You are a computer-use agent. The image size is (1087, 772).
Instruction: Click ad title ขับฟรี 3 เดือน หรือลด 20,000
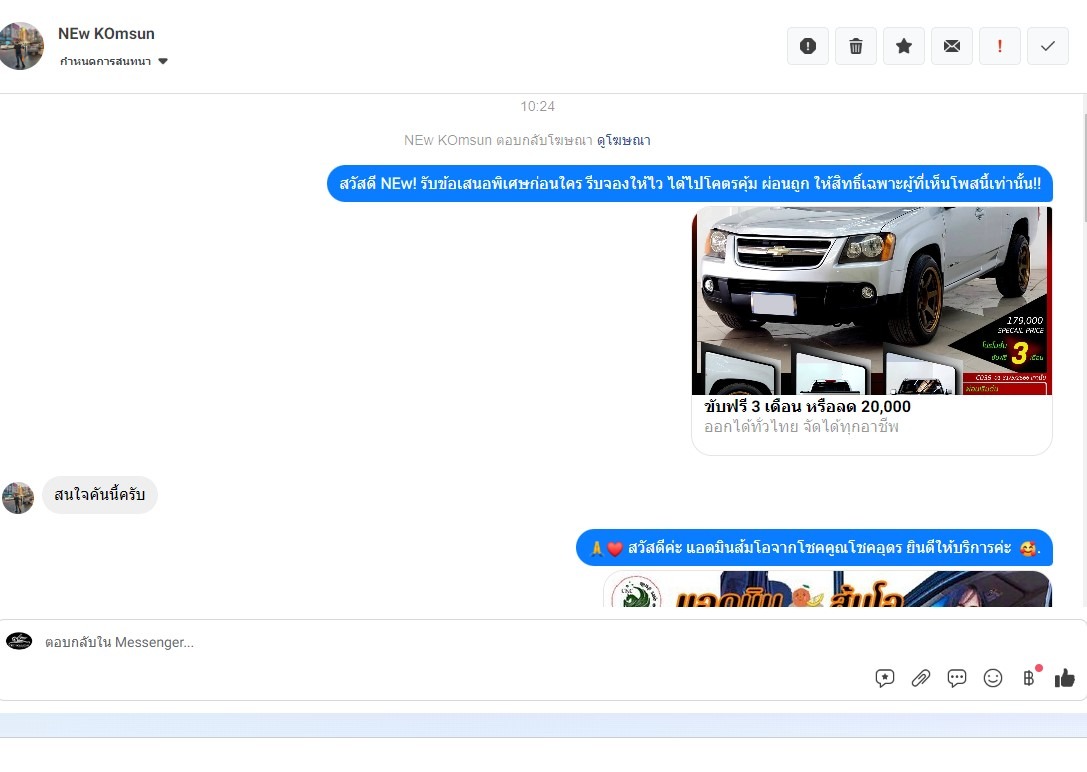807,407
